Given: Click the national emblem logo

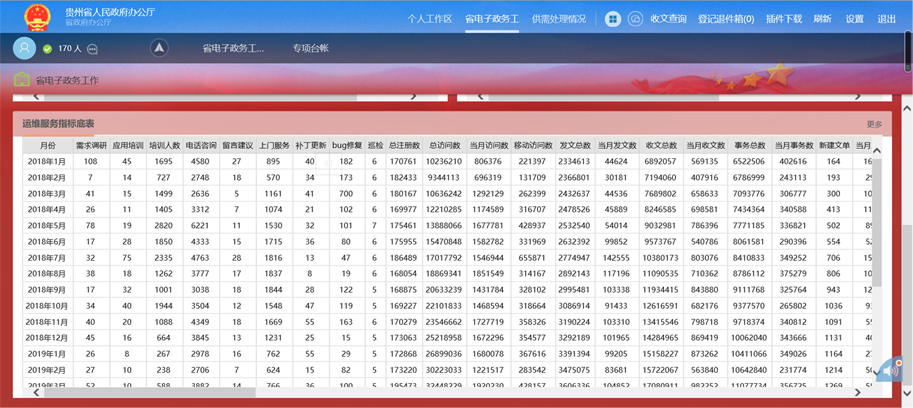Looking at the screenshot, I should [x=37, y=17].
